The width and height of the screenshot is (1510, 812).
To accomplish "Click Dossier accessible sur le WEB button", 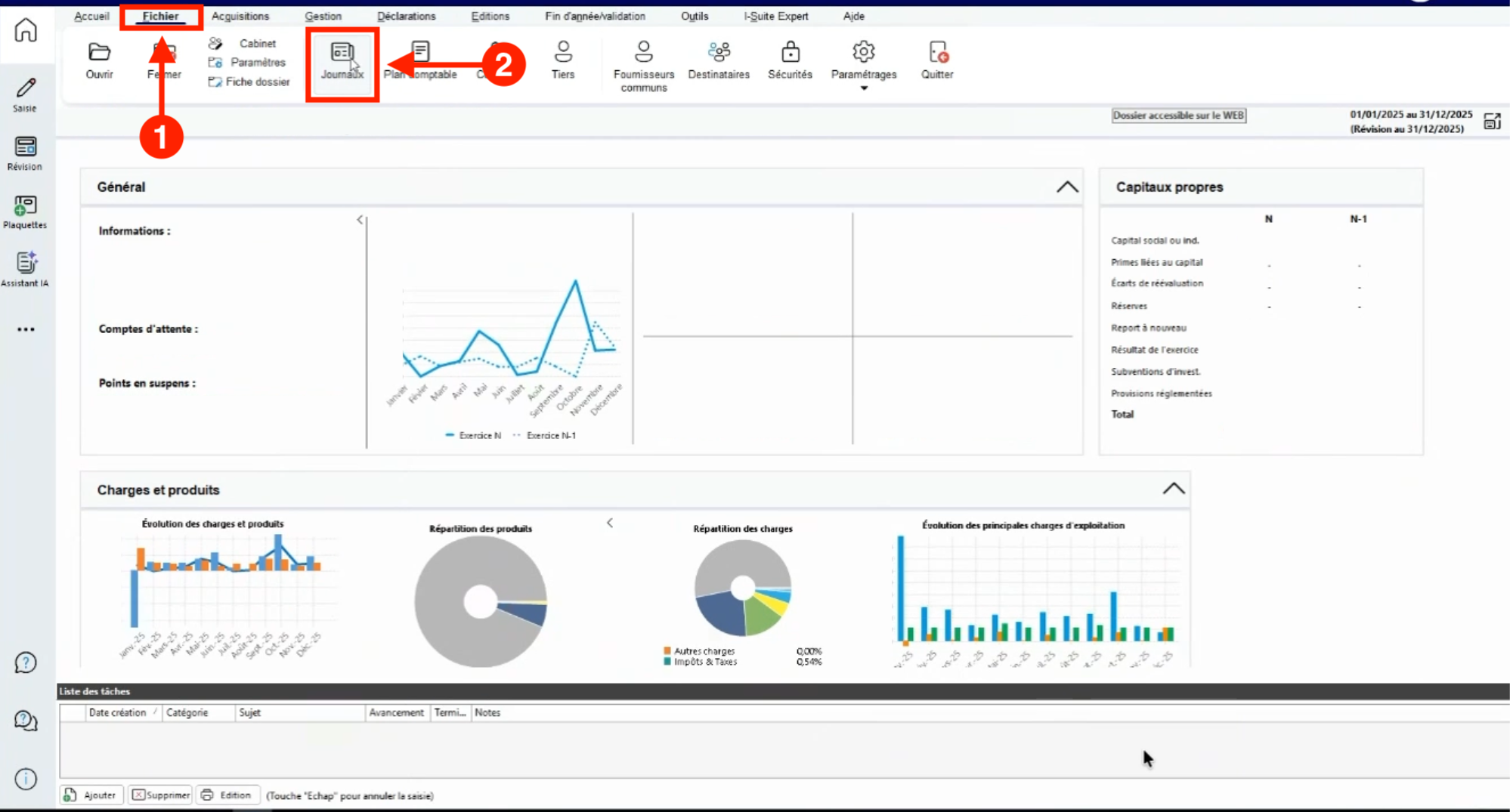I will tap(1178, 116).
